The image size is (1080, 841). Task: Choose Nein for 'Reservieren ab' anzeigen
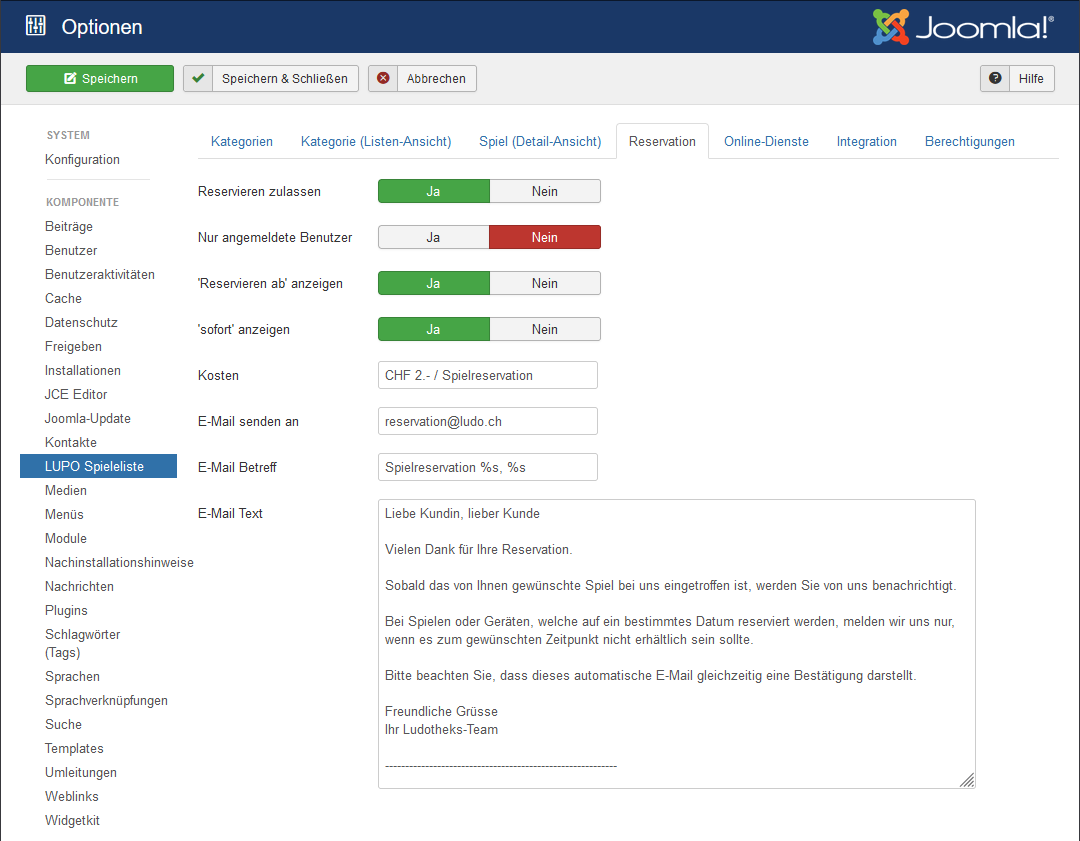pyautogui.click(x=545, y=283)
